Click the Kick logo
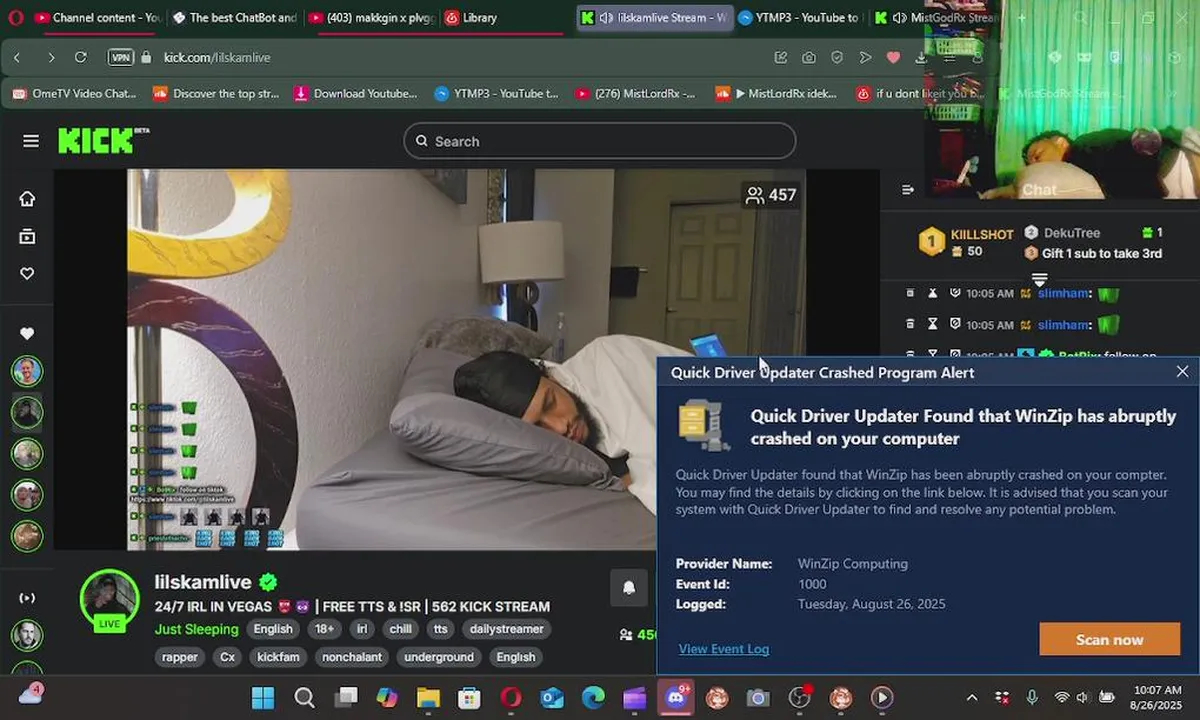This screenshot has width=1200, height=720. tap(102, 140)
